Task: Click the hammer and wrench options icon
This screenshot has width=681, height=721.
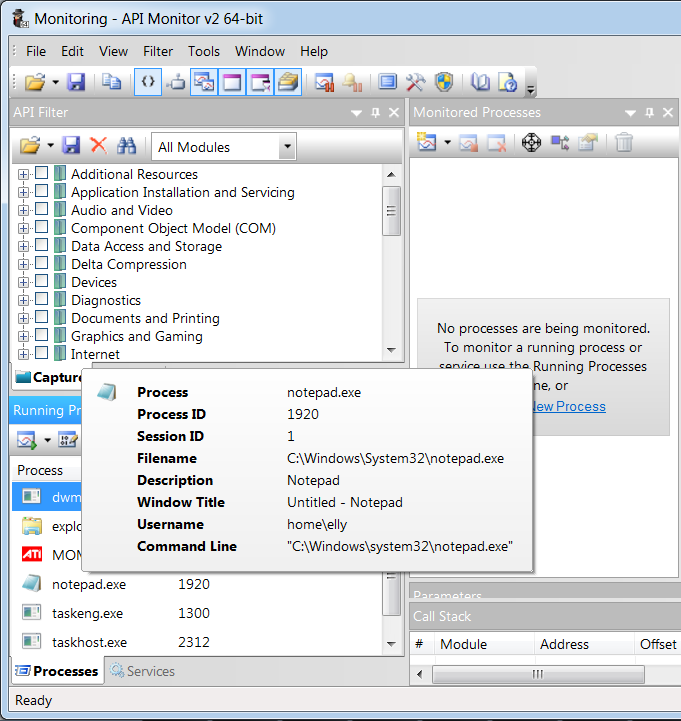Action: tap(416, 82)
